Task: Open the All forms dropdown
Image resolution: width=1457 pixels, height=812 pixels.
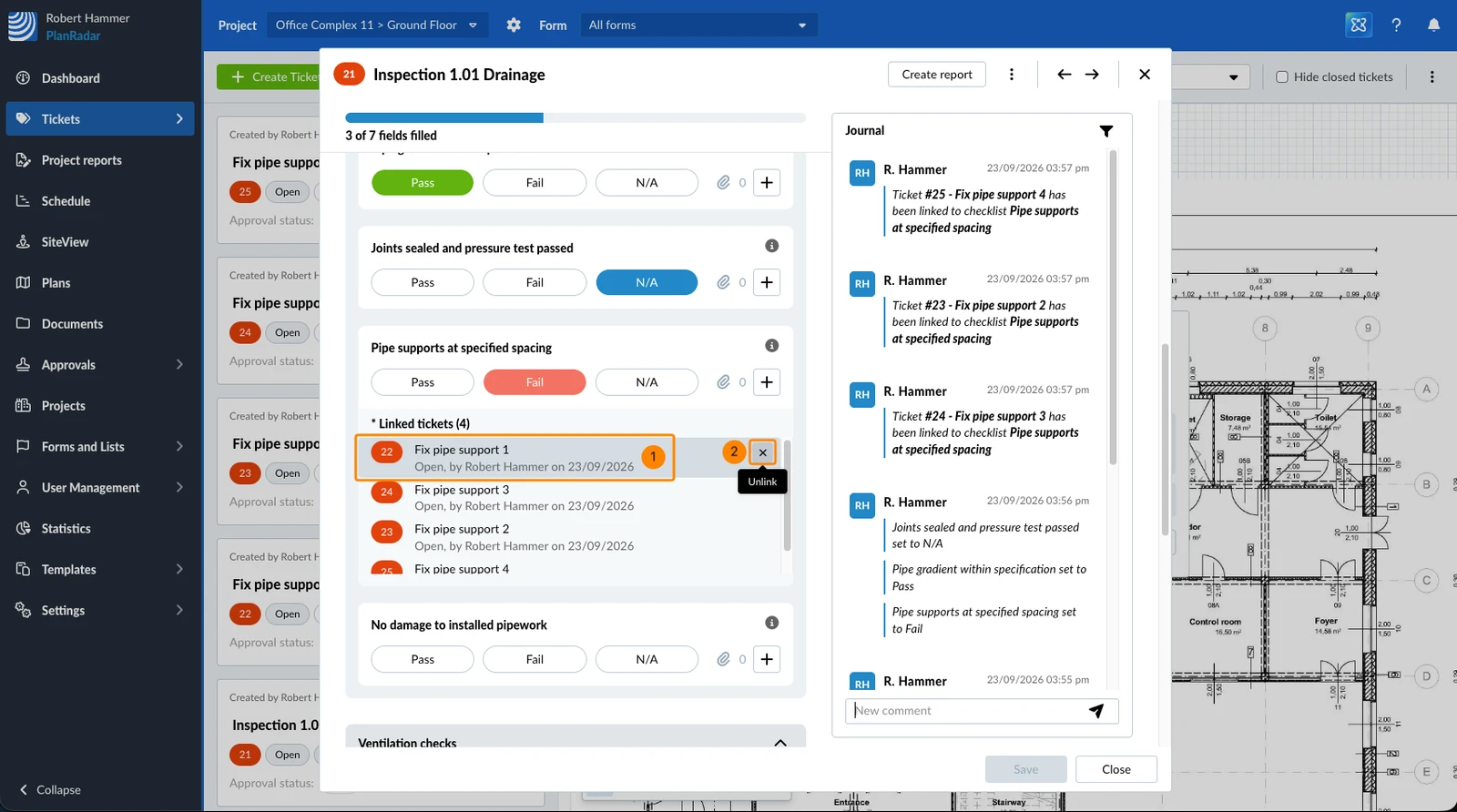Action: pos(697,25)
